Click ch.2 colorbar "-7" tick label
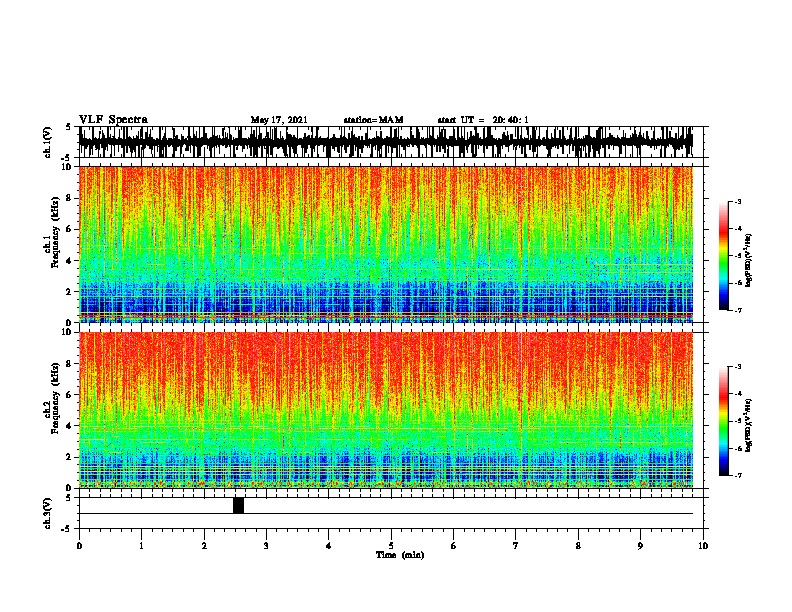 738,475
